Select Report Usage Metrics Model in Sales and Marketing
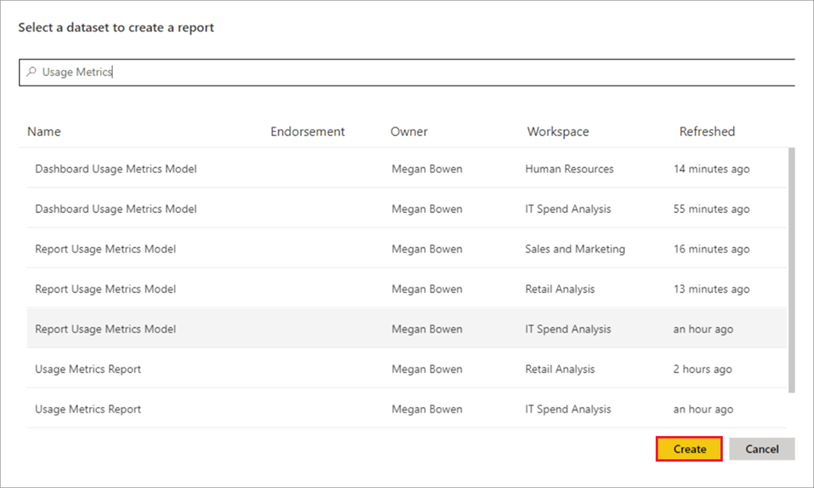Image resolution: width=814 pixels, height=488 pixels. tap(105, 249)
